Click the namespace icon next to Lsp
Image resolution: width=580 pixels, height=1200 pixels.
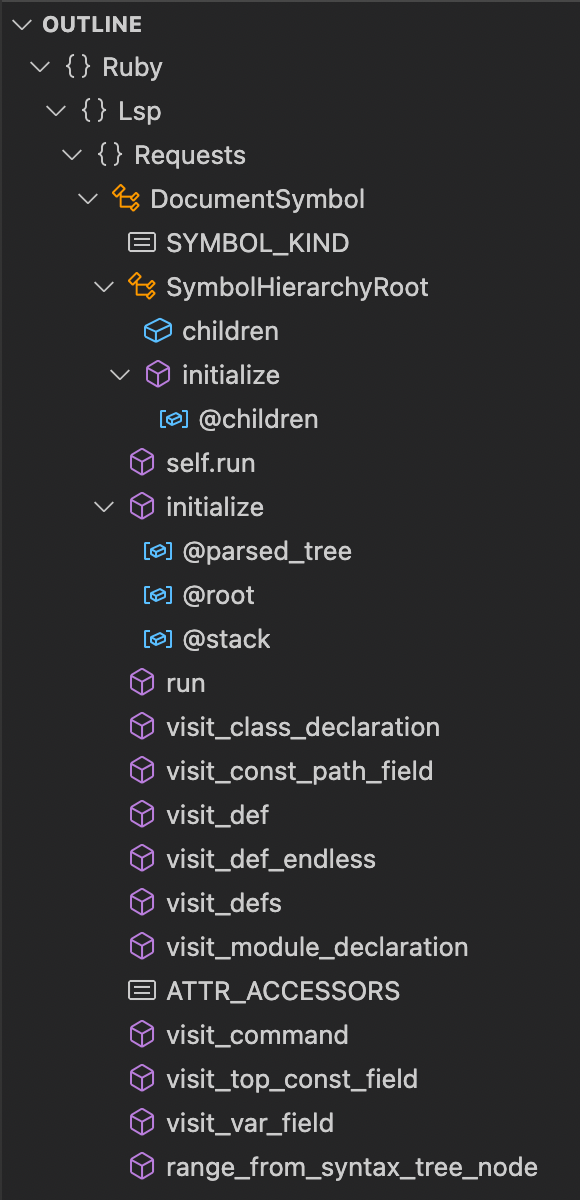[92, 110]
